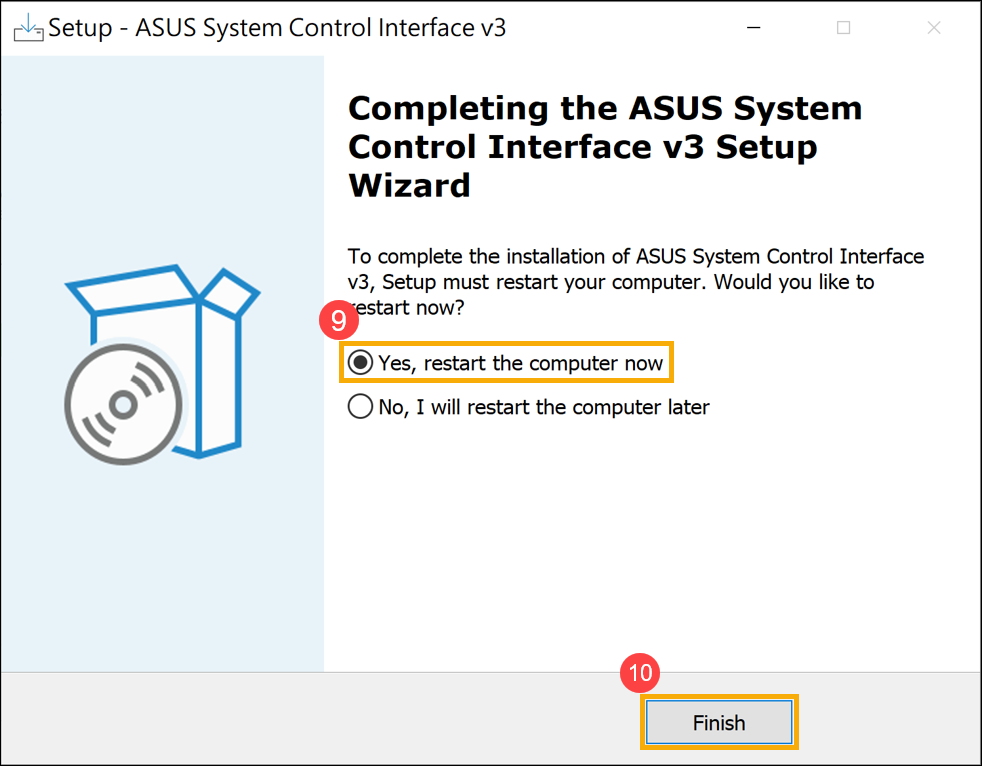Click the grayed-out maximize window button
The width and height of the screenshot is (982, 766).
(843, 28)
